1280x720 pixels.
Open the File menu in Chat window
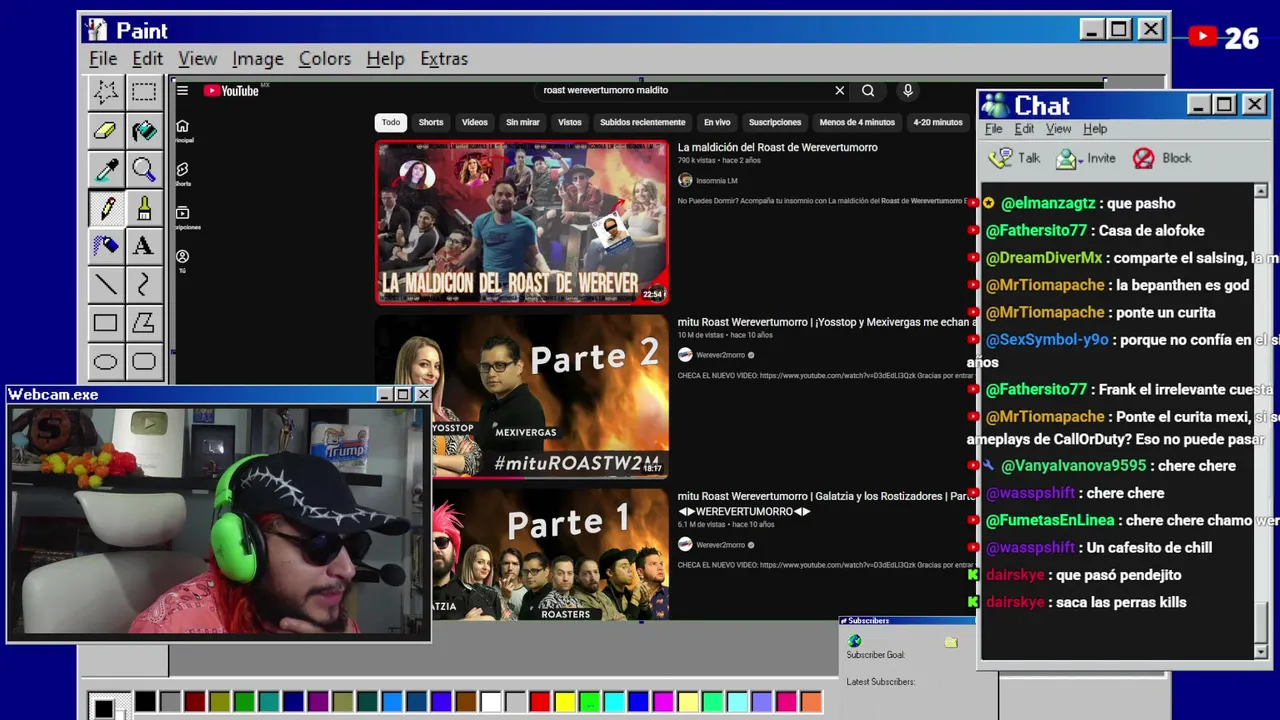(993, 129)
